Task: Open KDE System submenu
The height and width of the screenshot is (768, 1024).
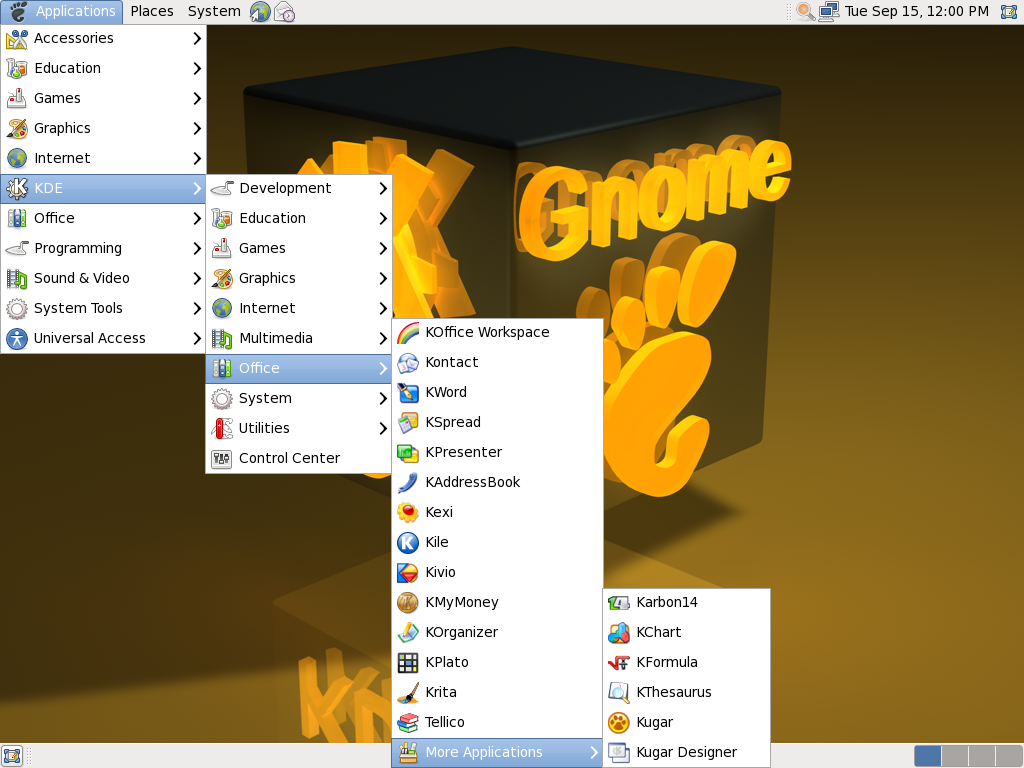Action: click(x=299, y=398)
